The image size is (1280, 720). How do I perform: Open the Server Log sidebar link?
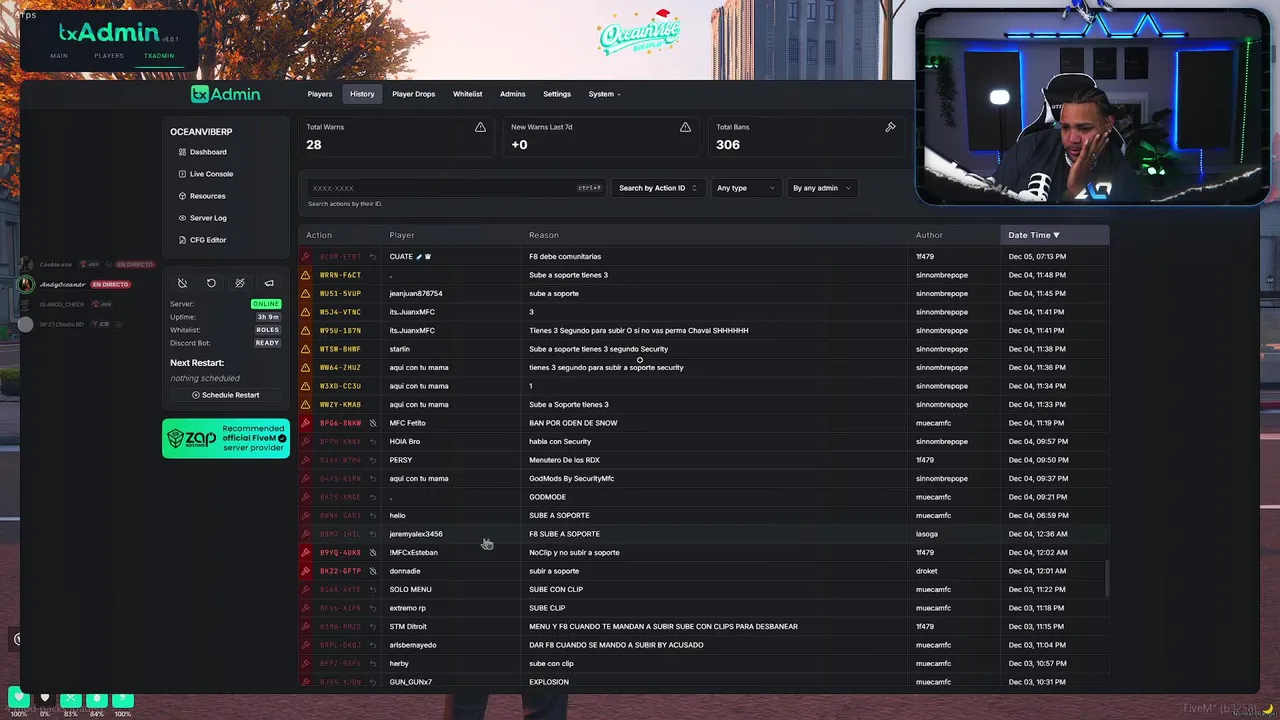(208, 218)
